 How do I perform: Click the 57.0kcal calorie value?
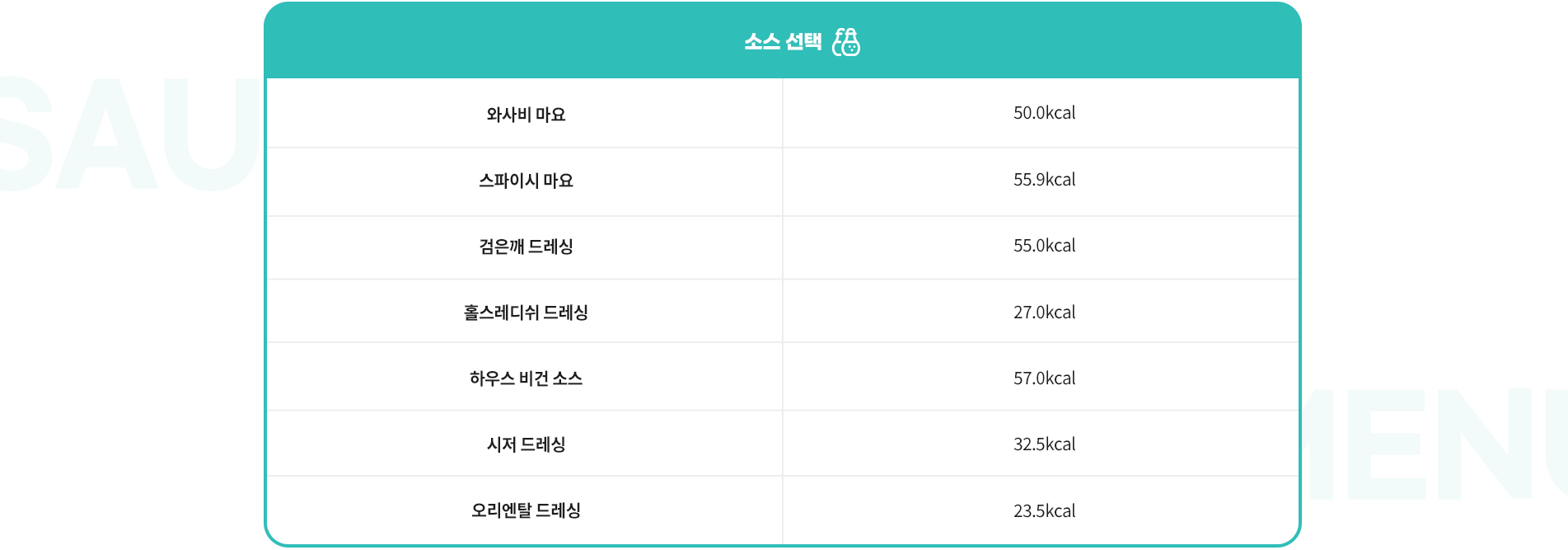coord(1044,378)
